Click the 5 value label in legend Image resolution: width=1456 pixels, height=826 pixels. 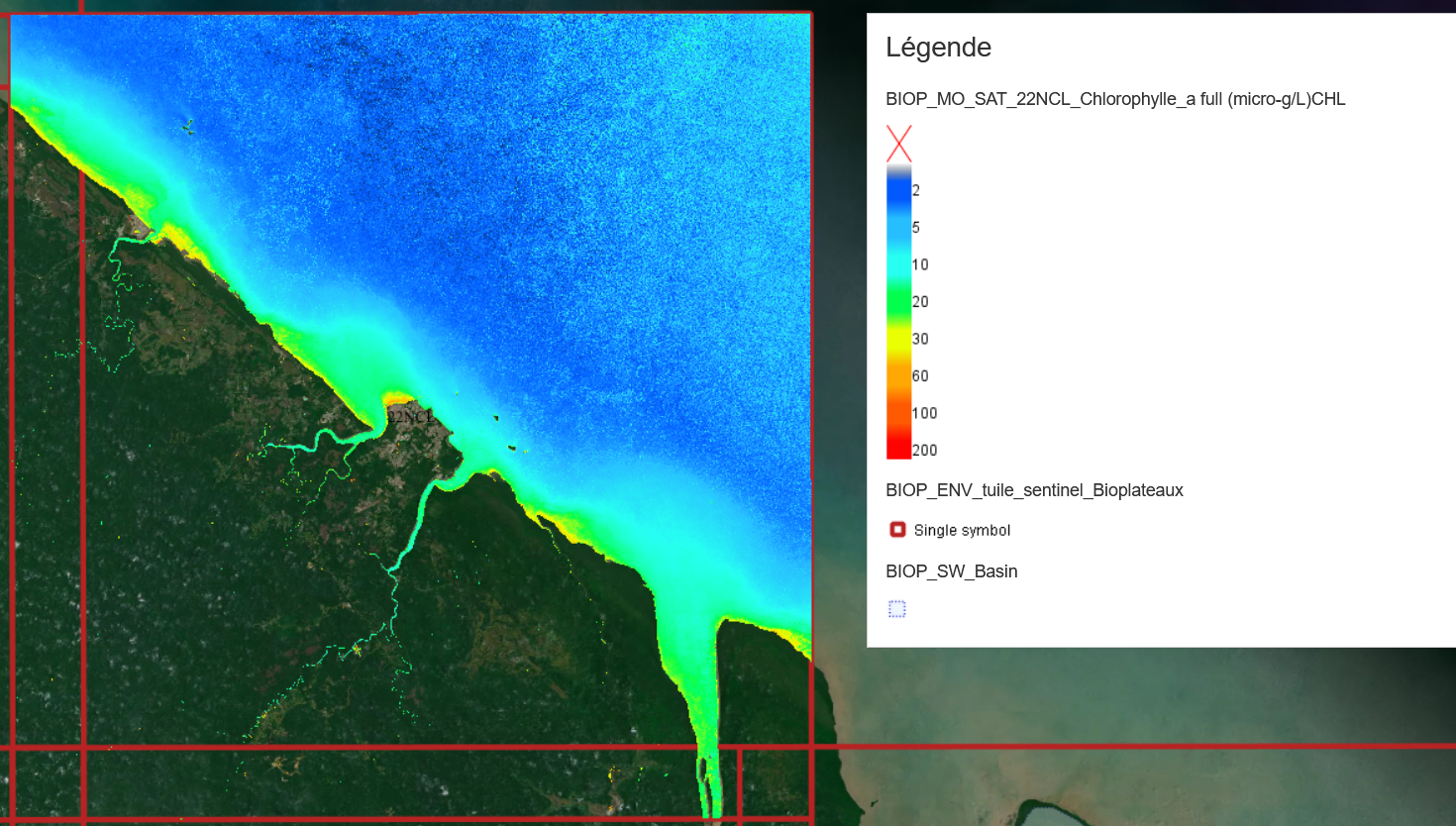(916, 228)
